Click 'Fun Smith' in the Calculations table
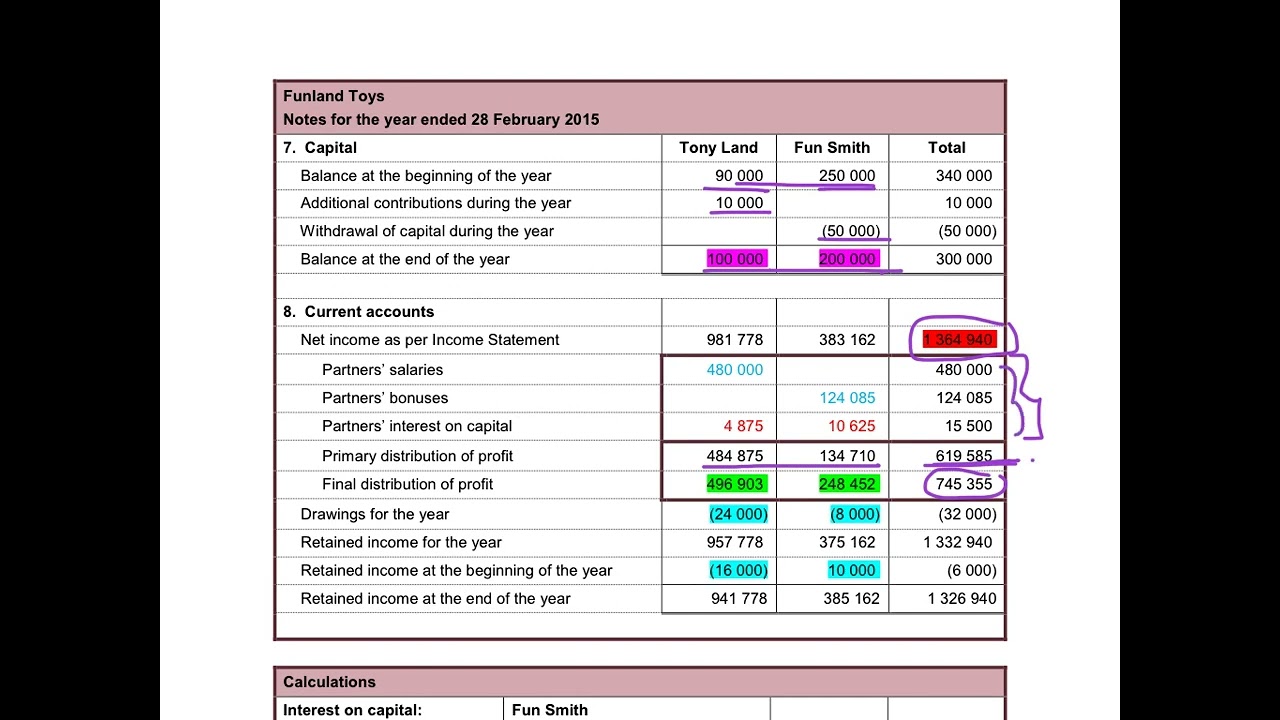The height and width of the screenshot is (720, 1280). (x=550, y=710)
